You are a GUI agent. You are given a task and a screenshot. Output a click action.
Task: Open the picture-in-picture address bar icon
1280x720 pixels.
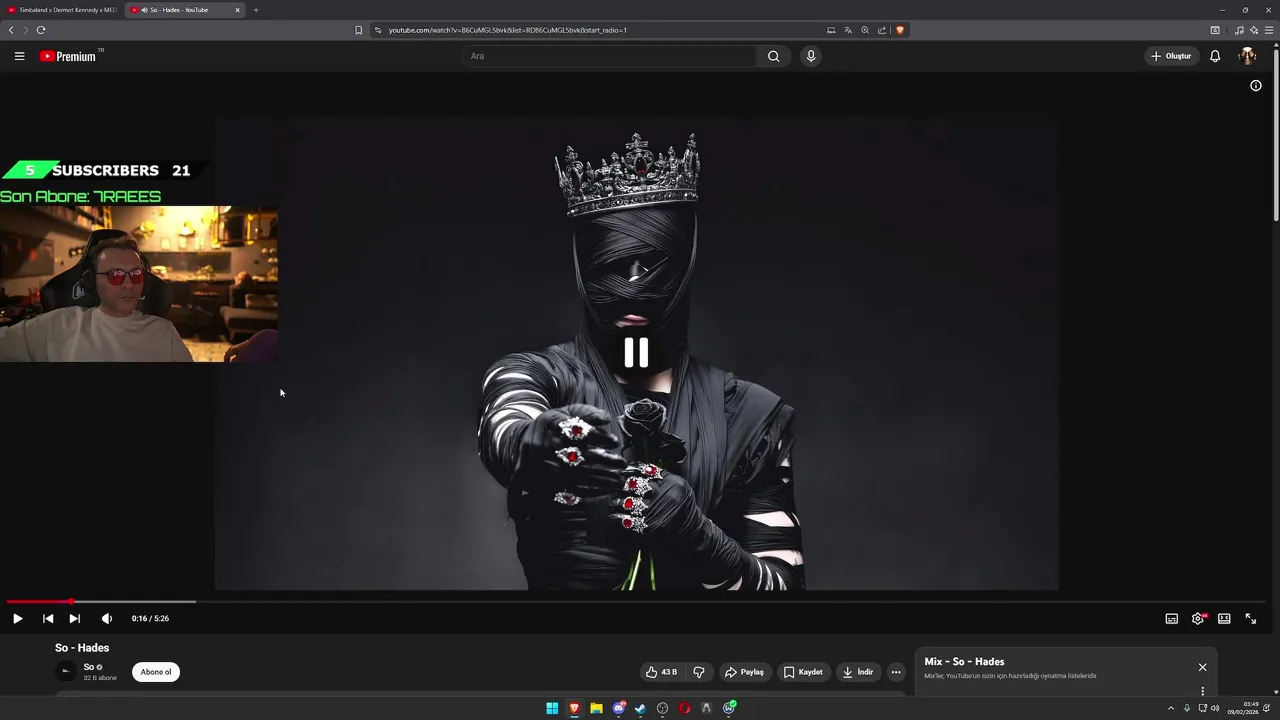831,30
